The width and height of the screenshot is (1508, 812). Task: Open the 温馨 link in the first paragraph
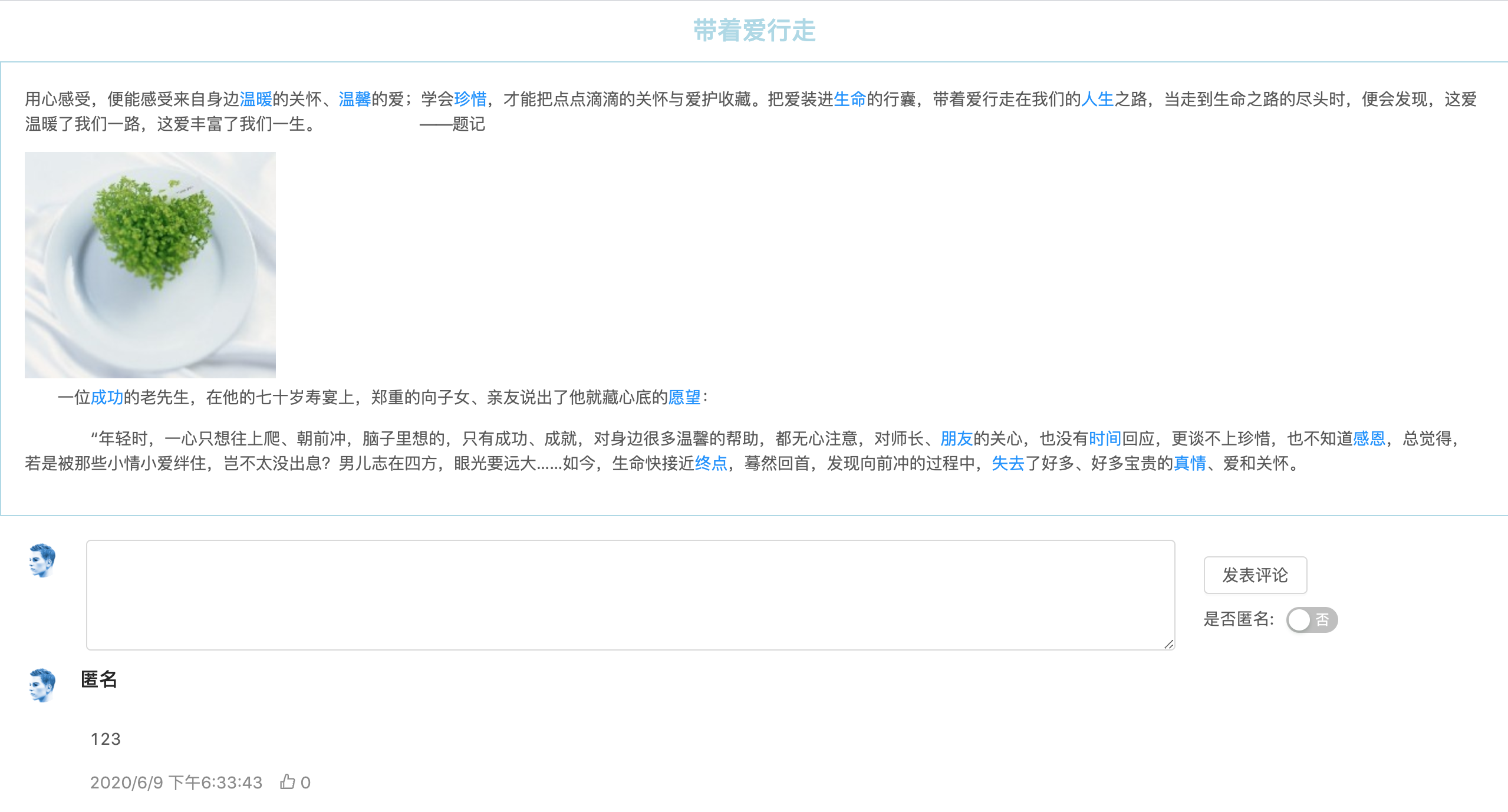tap(355, 99)
